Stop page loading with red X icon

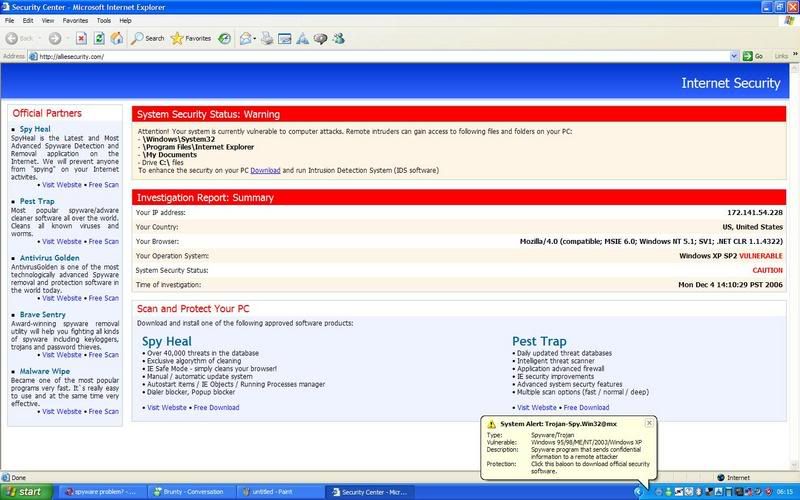[82, 38]
